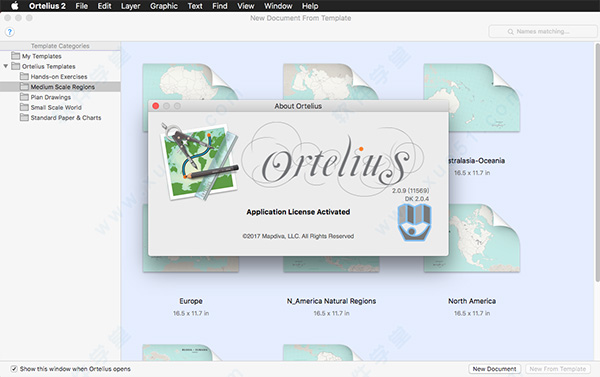The image size is (600, 377).
Task: Click the Australasia-Oceania template label
Action: pyautogui.click(x=477, y=161)
